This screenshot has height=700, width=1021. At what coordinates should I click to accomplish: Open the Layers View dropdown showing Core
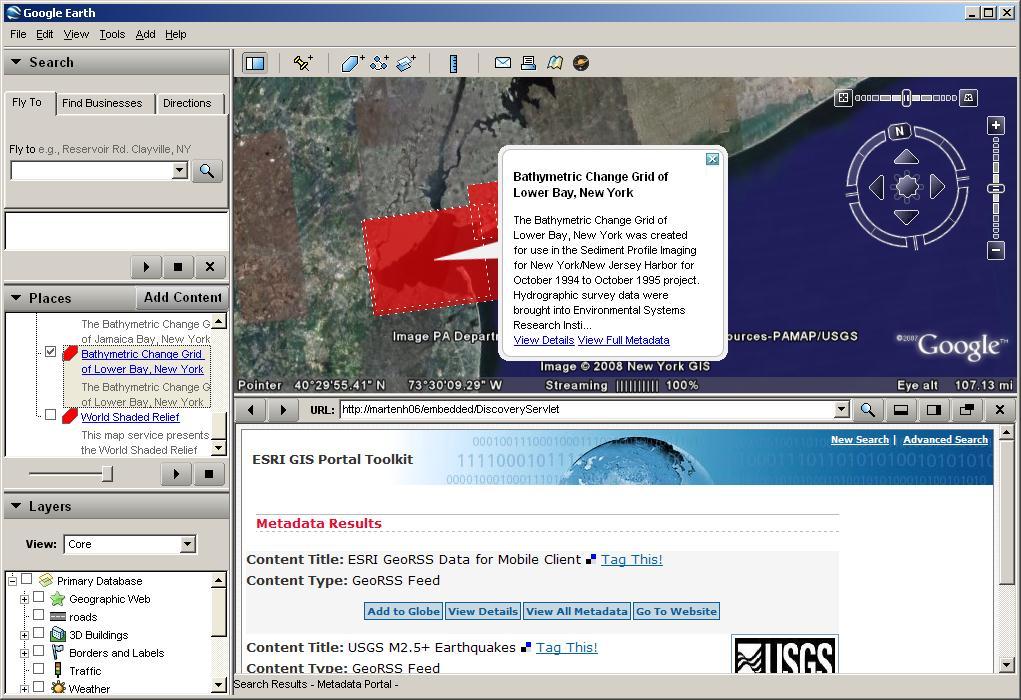pyautogui.click(x=188, y=544)
